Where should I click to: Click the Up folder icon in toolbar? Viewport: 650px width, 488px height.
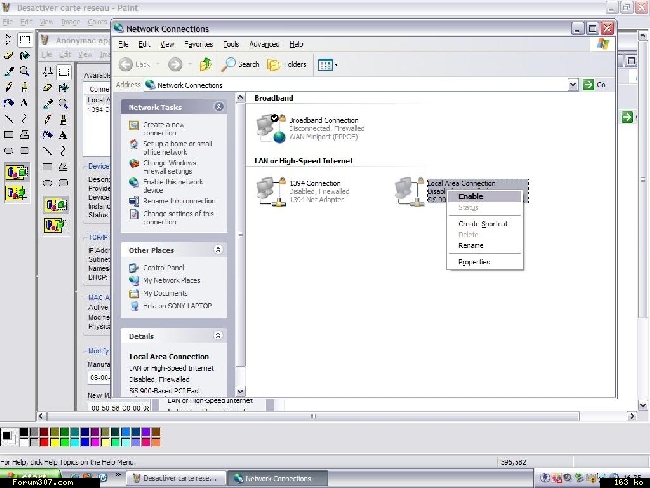(x=206, y=64)
